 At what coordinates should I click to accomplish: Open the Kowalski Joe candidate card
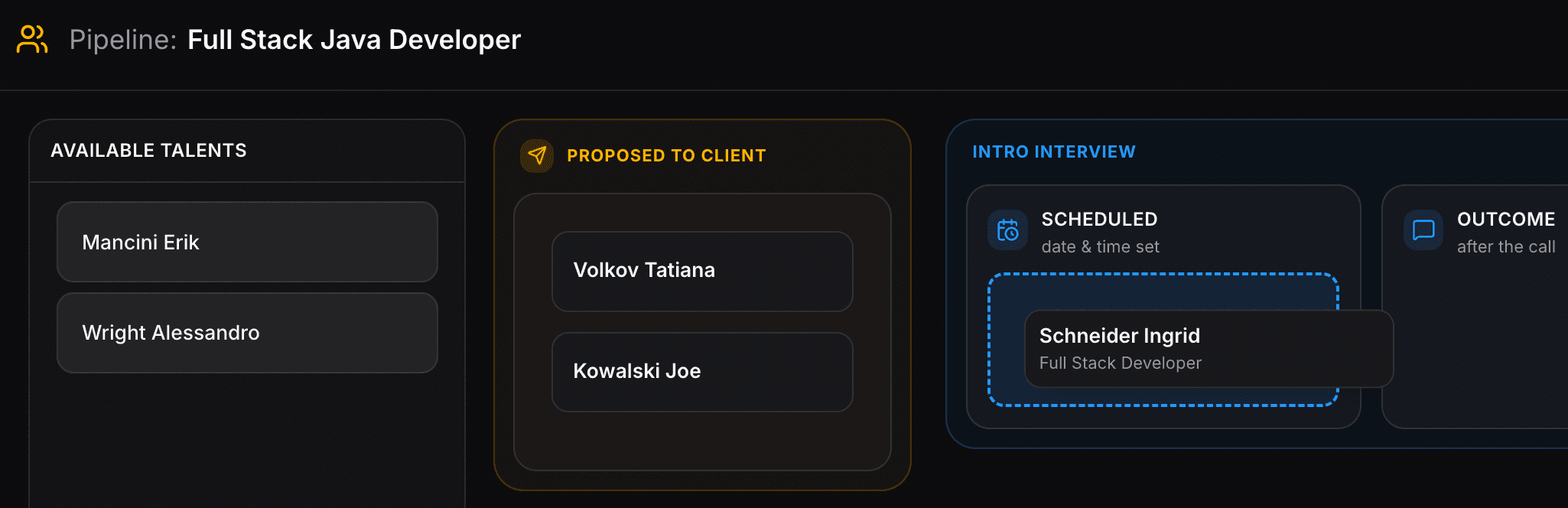click(x=702, y=372)
